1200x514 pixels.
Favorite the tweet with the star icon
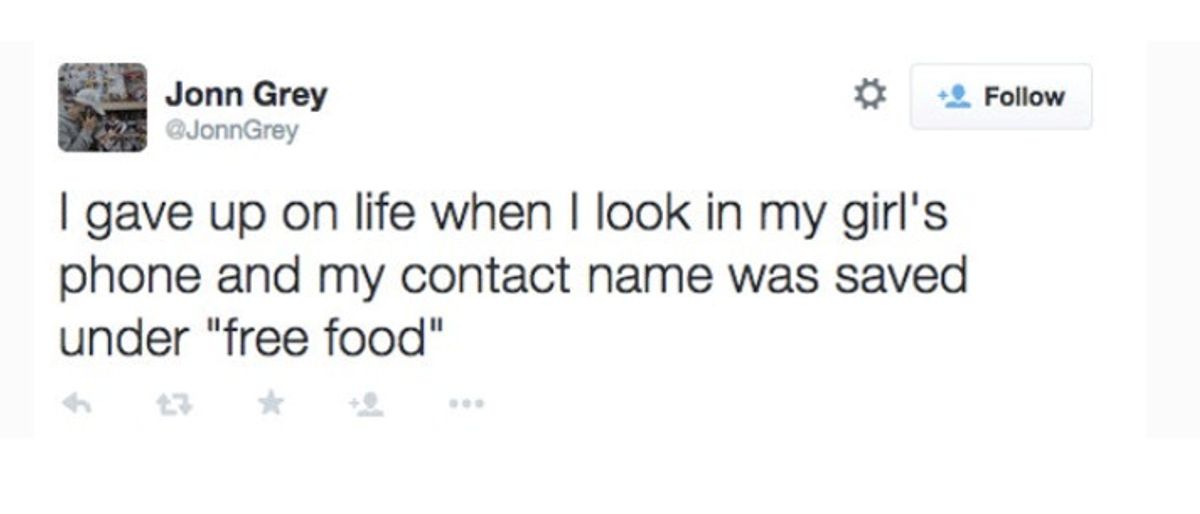[267, 404]
